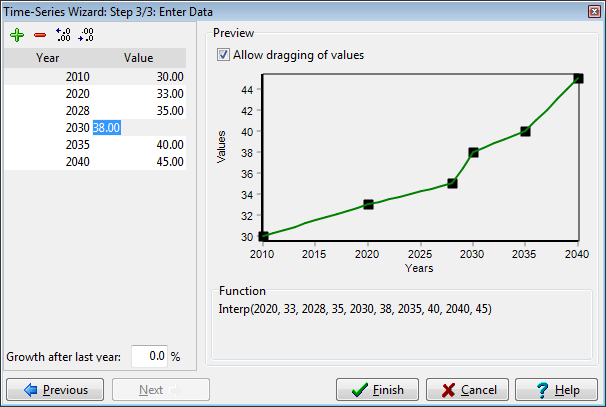Viewport: 606px width, 407px height.
Task: Open Help for the wizard
Action: [x=556, y=390]
